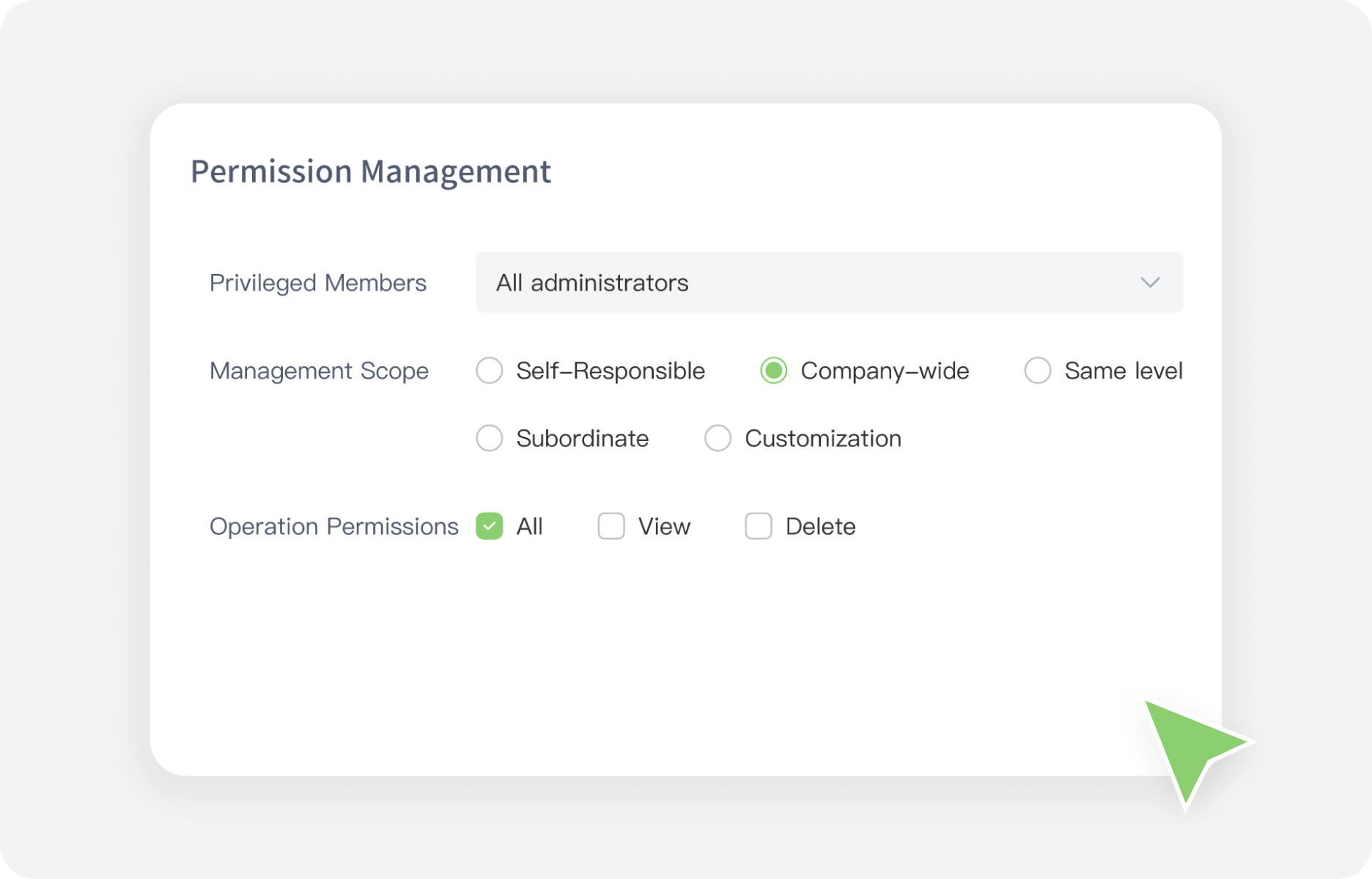The image size is (1372, 879).
Task: Click the Permission Management heading
Action: tap(371, 171)
